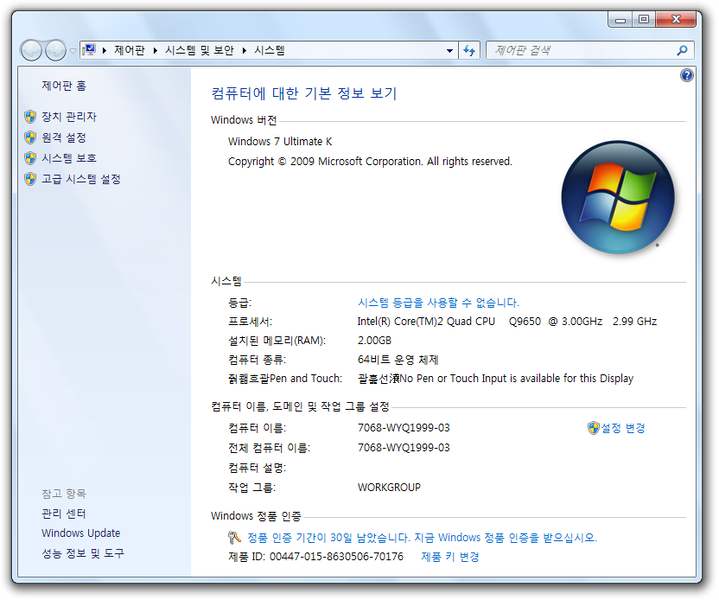Click the 64비트 운영 체제 value

pos(398,360)
